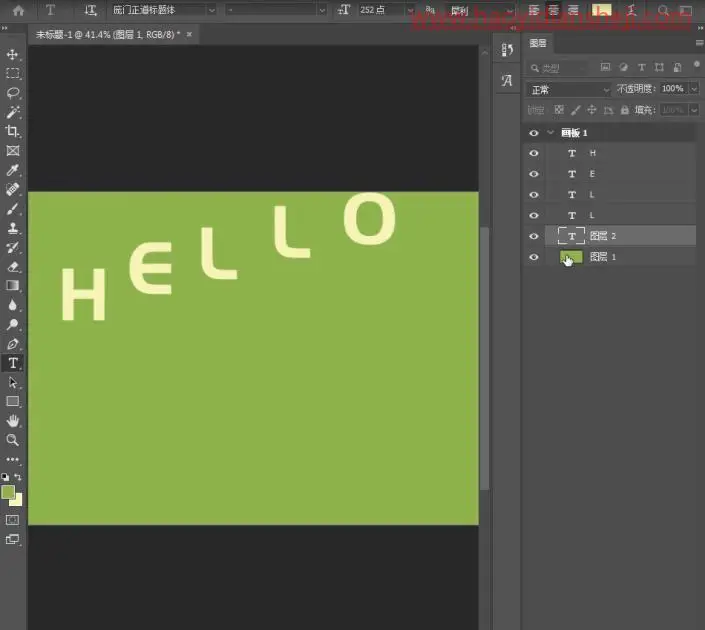The width and height of the screenshot is (705, 630).
Task: Click the Create Warped Text icon
Action: pyautogui.click(x=631, y=10)
